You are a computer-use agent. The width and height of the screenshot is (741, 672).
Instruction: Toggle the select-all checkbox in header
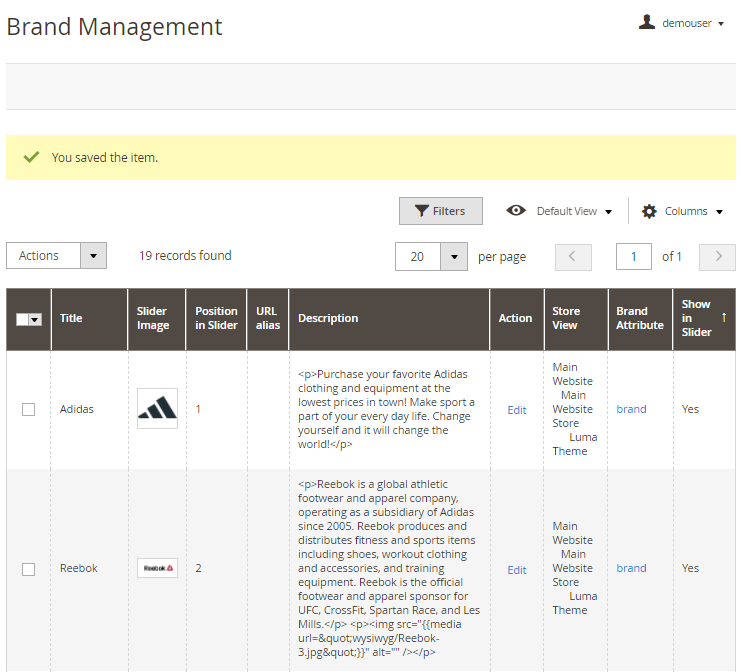[x=24, y=319]
